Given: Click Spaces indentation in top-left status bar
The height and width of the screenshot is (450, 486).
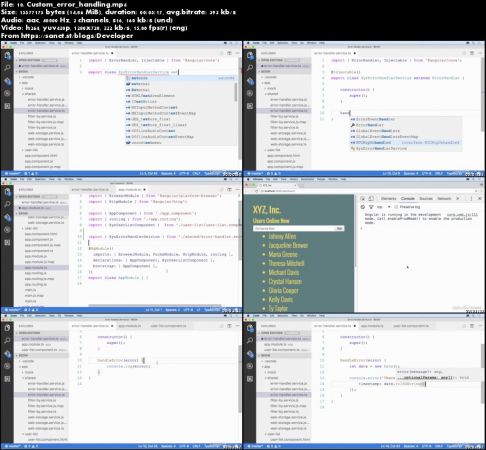Looking at the screenshot, I should tap(168, 174).
